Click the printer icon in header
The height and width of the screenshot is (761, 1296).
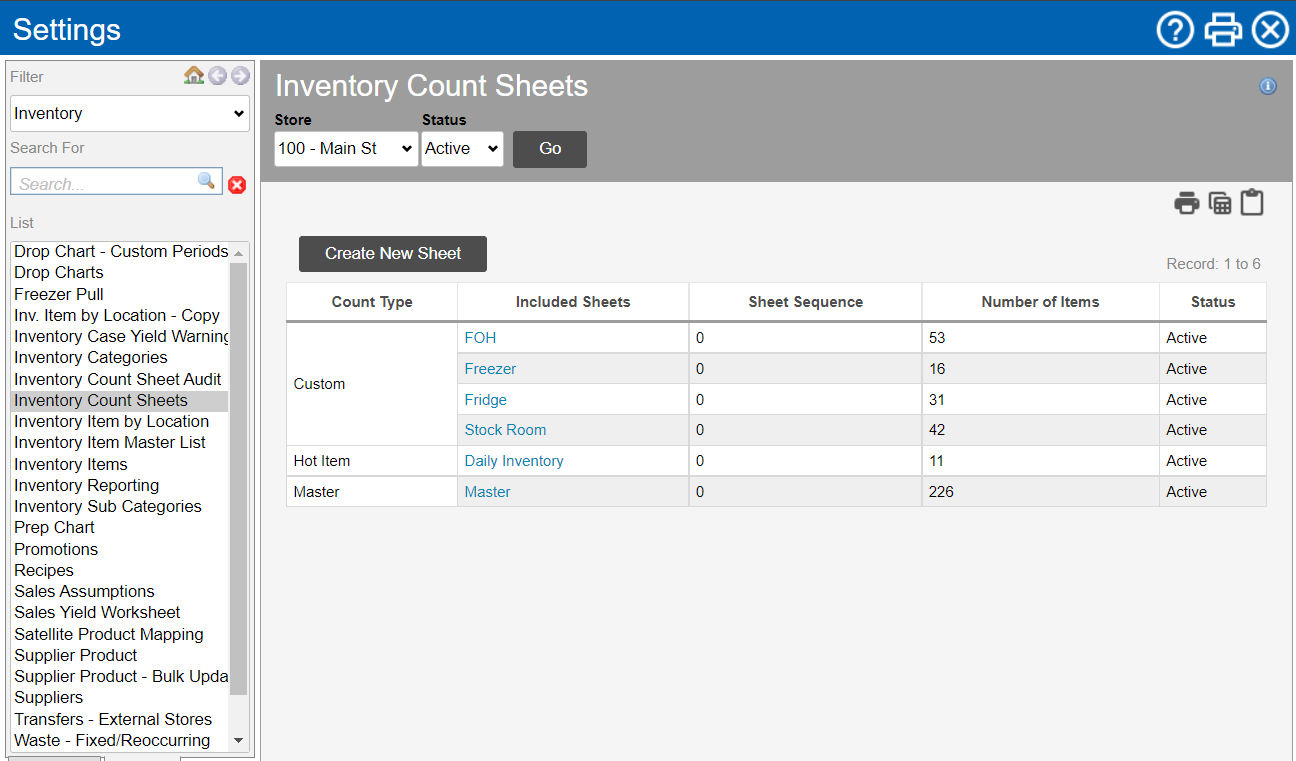click(1222, 29)
